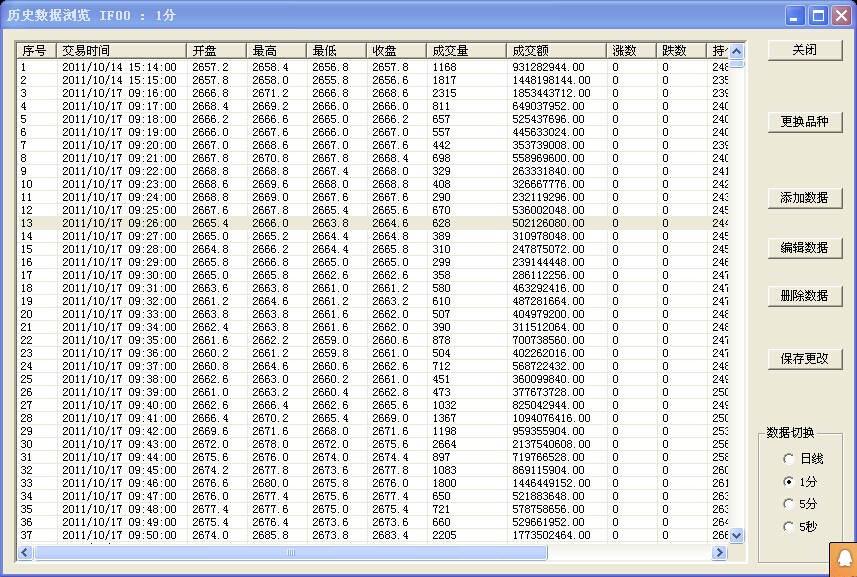Minimize the 历史数据浏览 window
The image size is (857, 577).
point(795,15)
